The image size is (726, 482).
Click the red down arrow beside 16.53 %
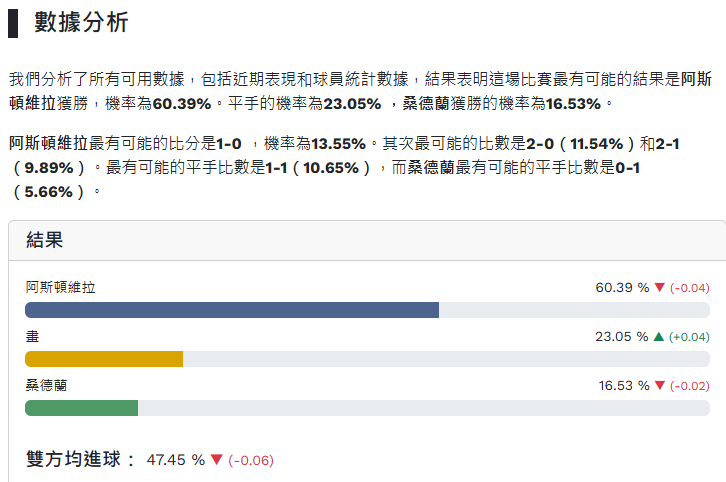click(x=660, y=385)
